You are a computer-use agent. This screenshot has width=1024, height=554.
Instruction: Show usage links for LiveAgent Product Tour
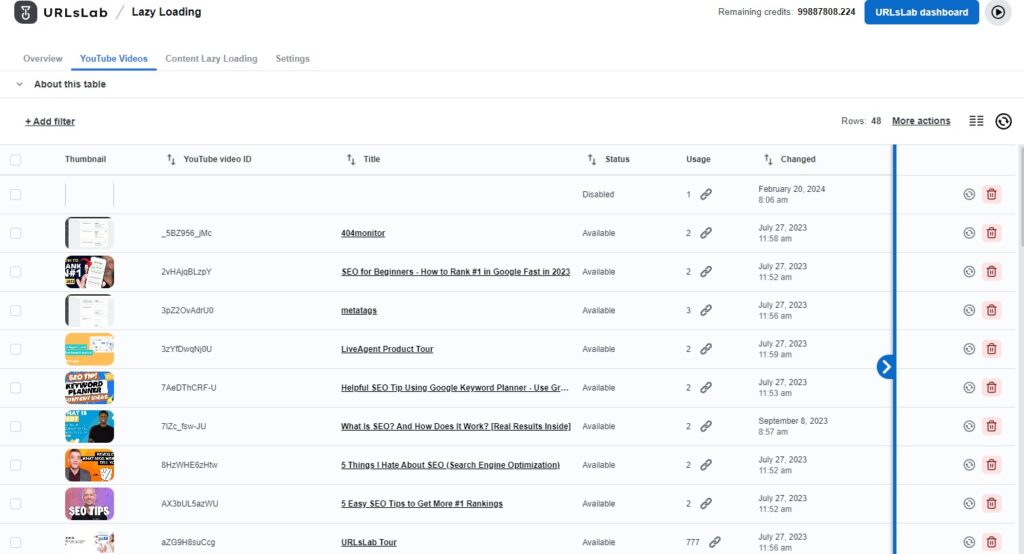click(706, 349)
